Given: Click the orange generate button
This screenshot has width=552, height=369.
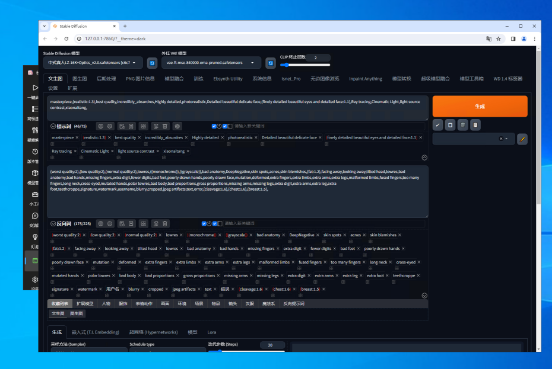Looking at the screenshot, I should [x=480, y=106].
